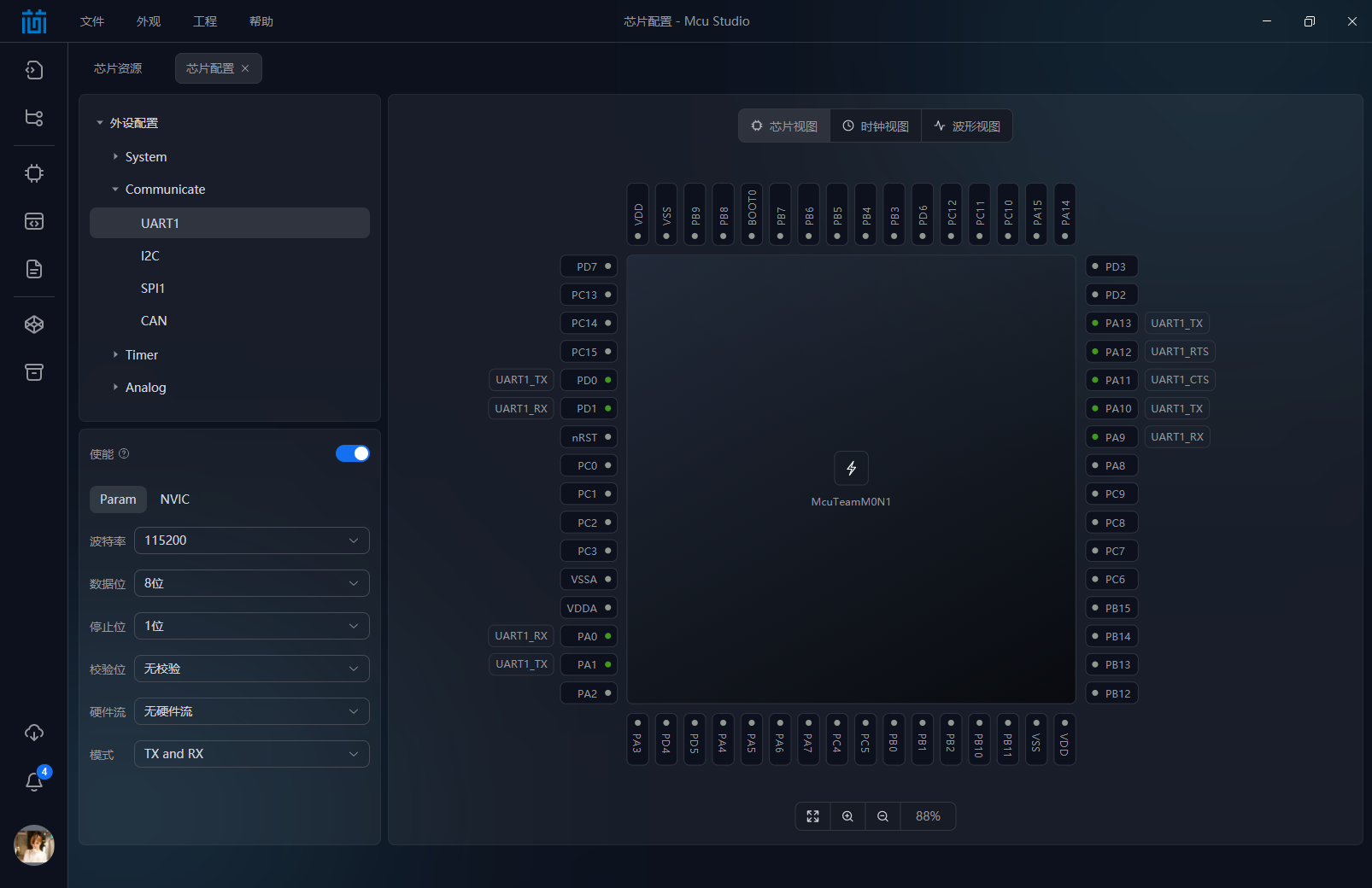Select CAN in the peripheral tree

[154, 320]
